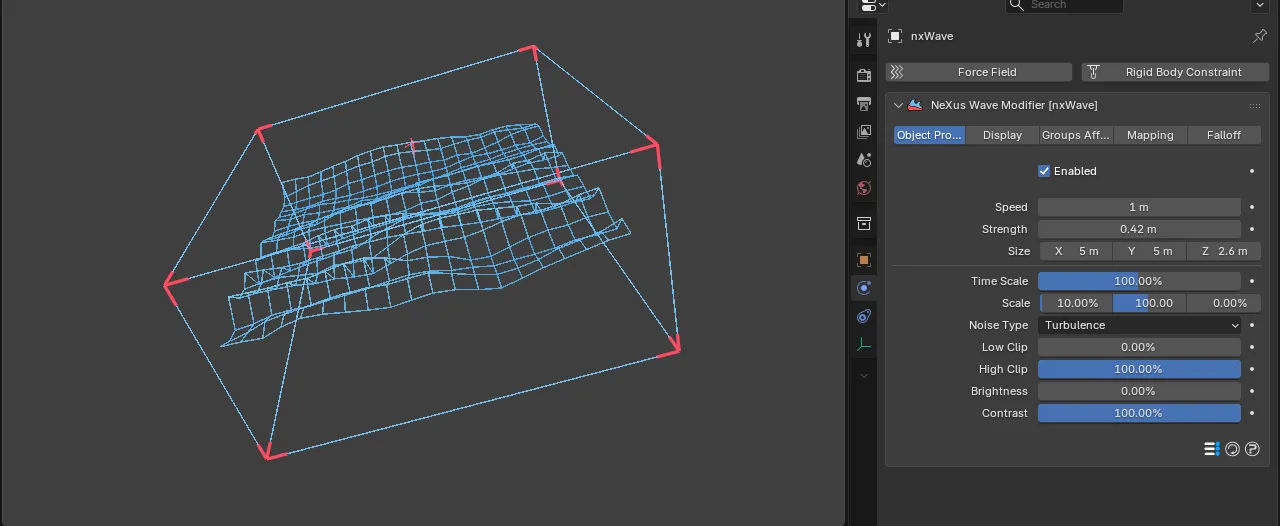Click the circled P icon
The width and height of the screenshot is (1280, 526).
tap(1252, 449)
